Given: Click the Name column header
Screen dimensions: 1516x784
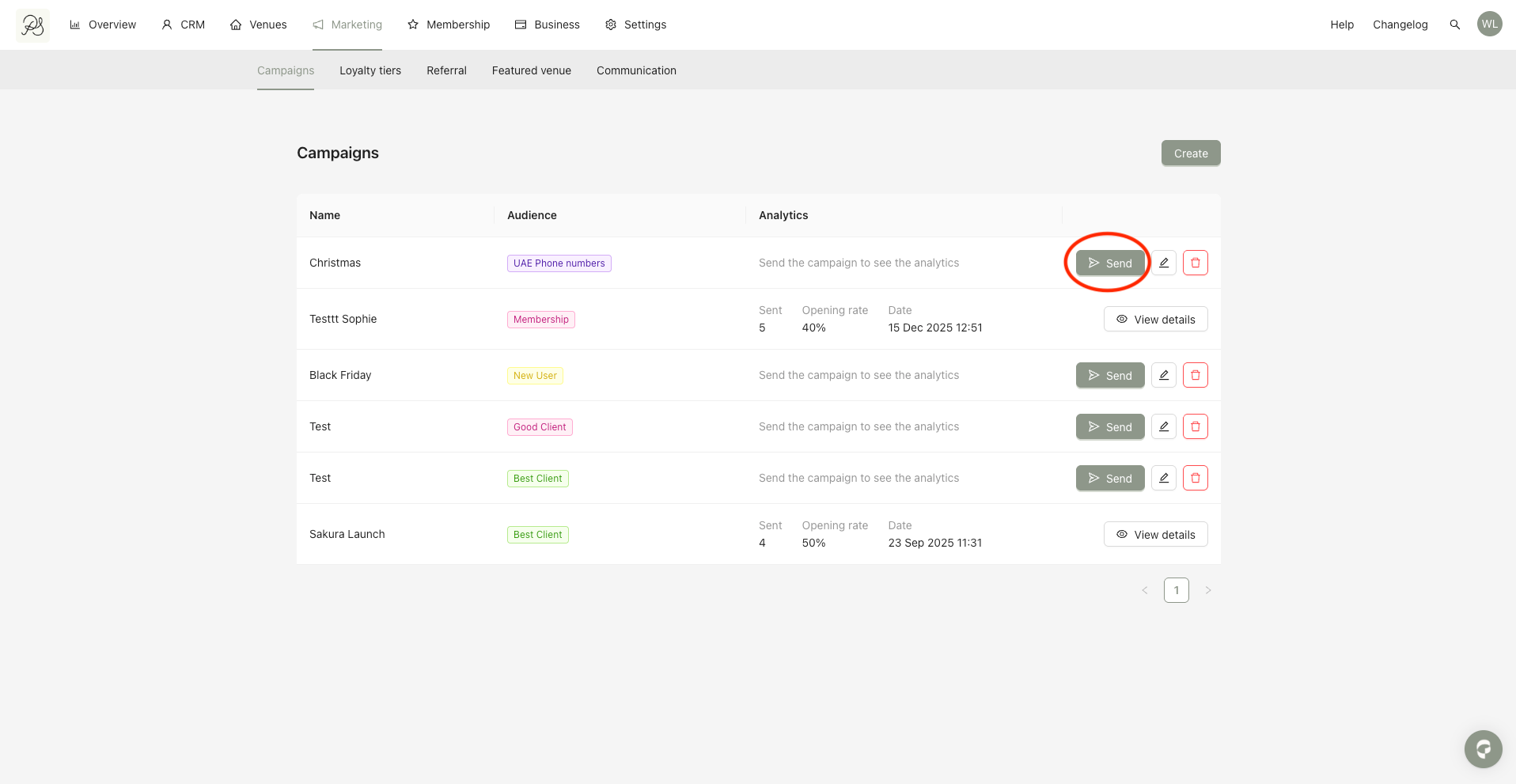Looking at the screenshot, I should [324, 215].
